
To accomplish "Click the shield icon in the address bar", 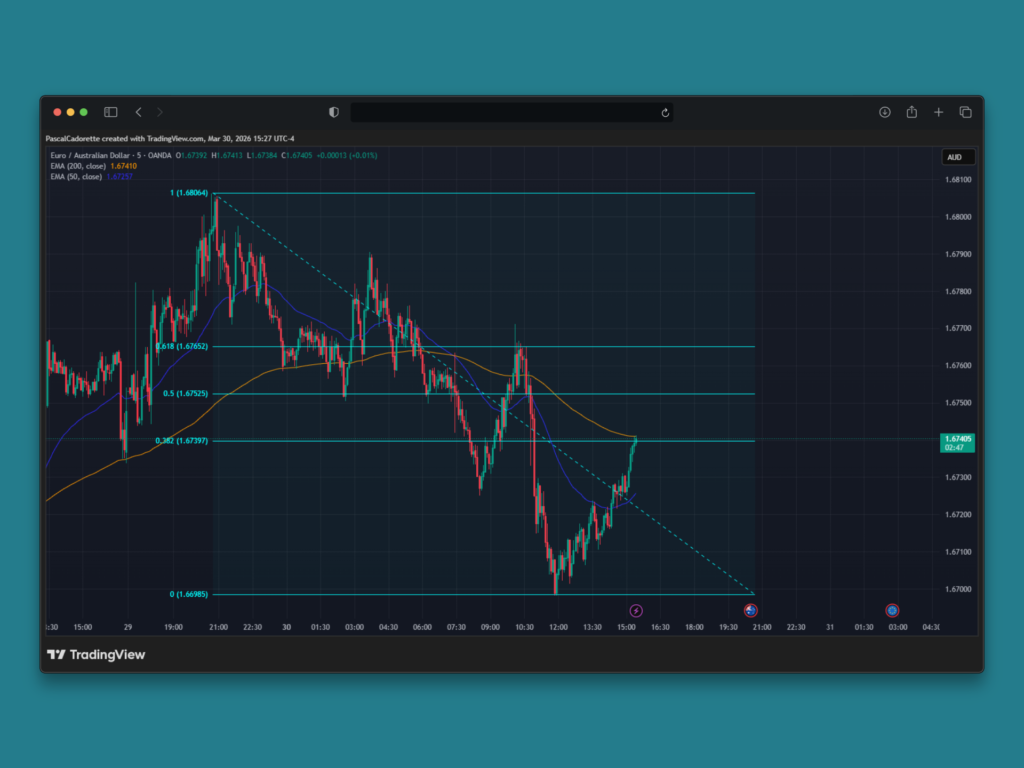I will (333, 112).
